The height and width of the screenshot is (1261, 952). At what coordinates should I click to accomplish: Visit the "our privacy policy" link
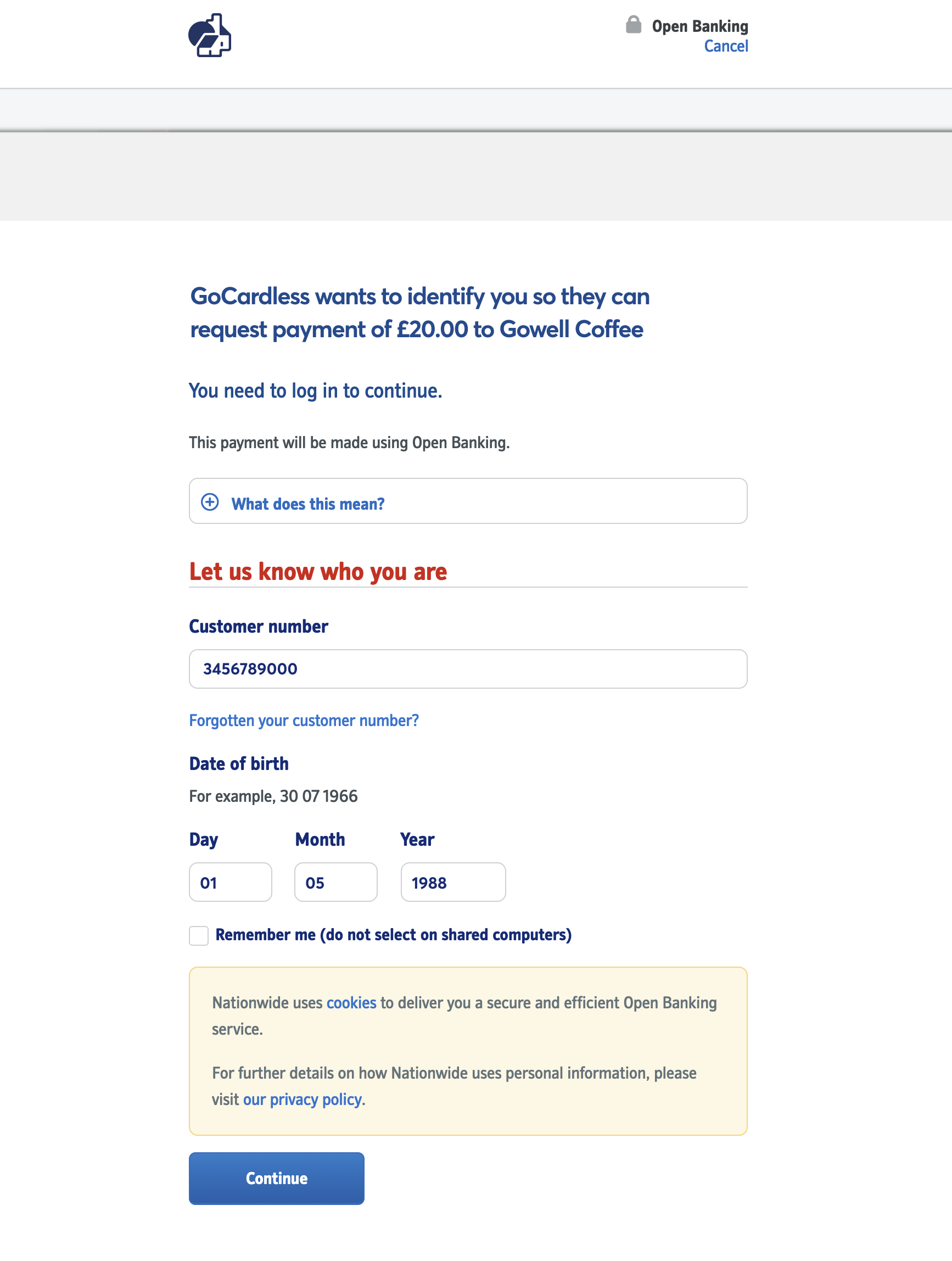click(302, 1099)
